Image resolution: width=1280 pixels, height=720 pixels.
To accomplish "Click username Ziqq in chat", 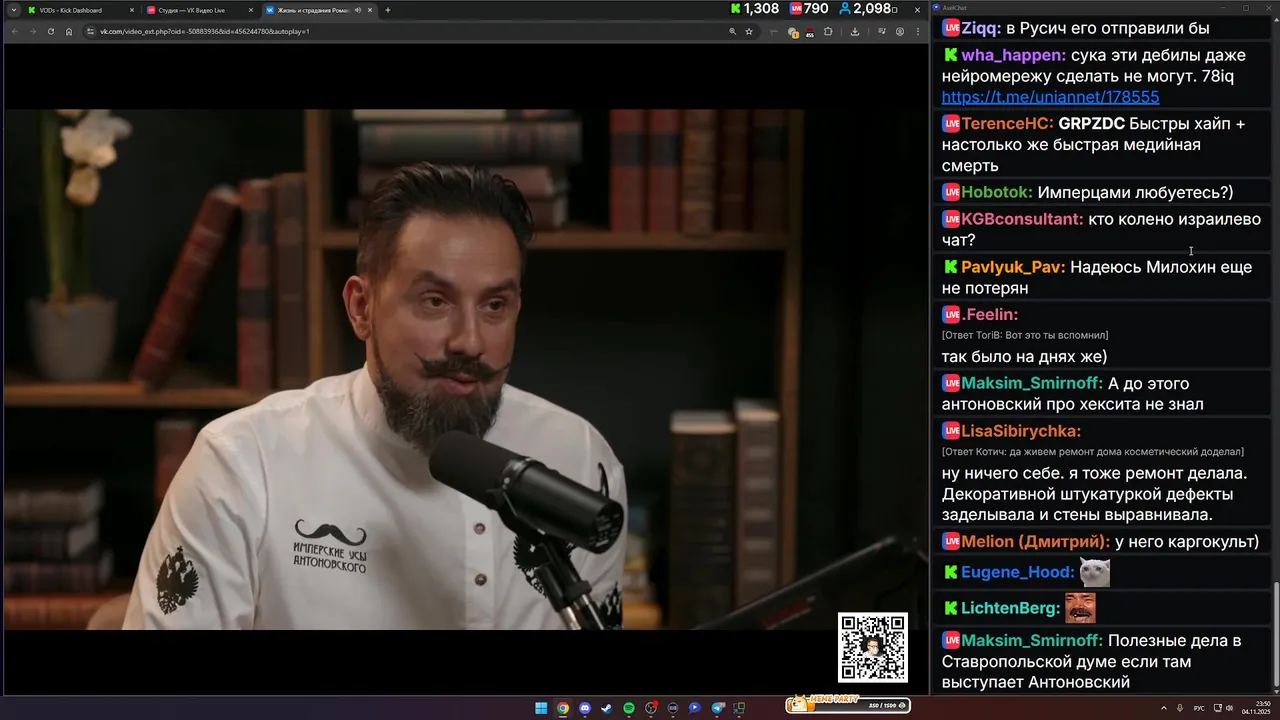I will click(980, 28).
